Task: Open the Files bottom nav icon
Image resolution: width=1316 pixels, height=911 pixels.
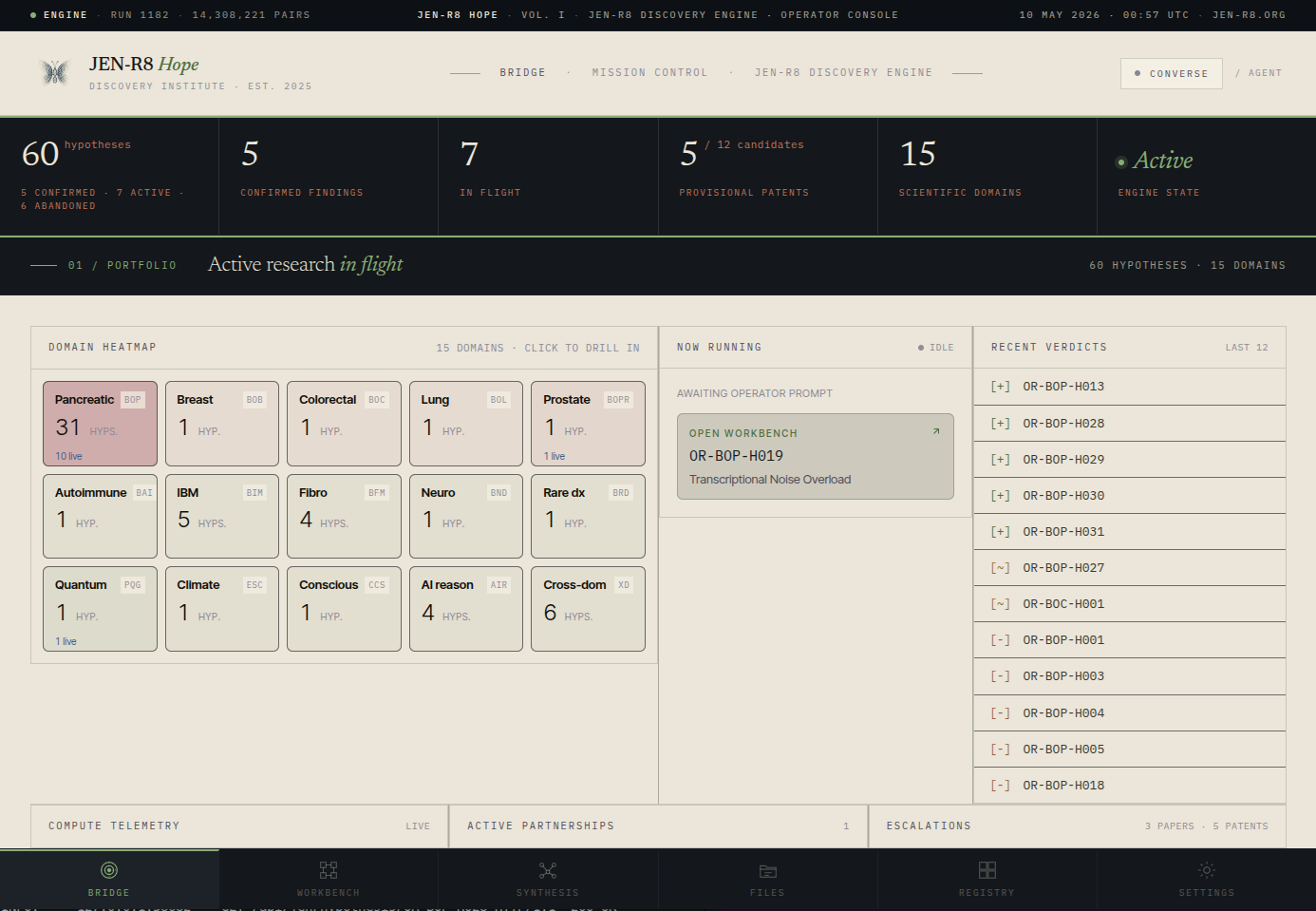Action: click(768, 870)
